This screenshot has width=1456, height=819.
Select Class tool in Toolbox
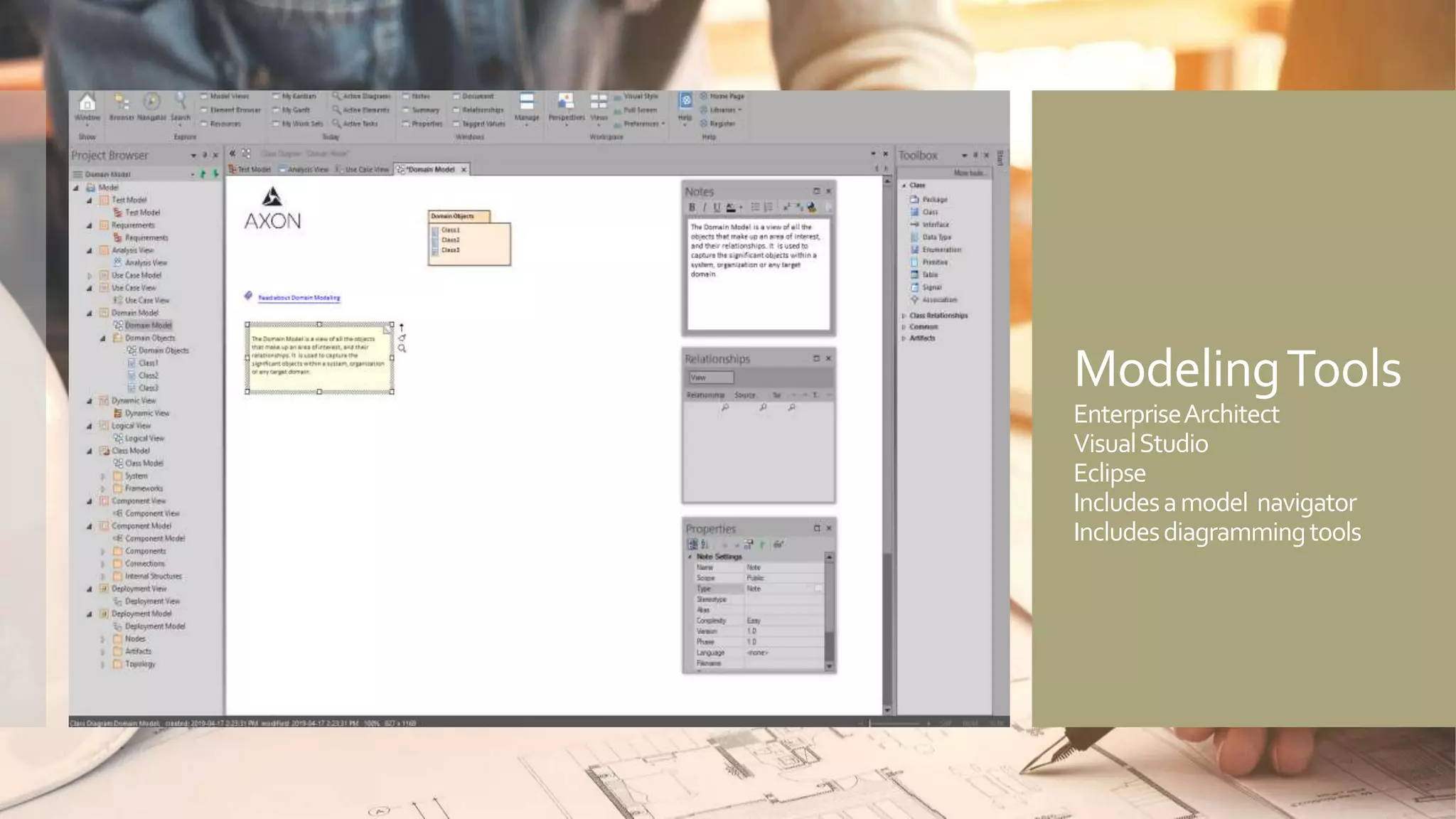point(924,212)
